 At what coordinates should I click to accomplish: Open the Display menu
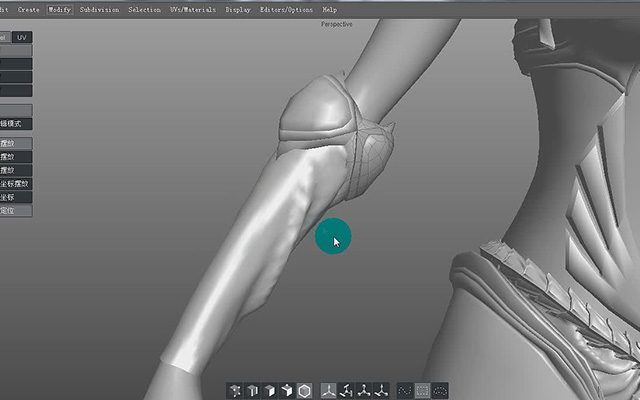click(x=238, y=9)
